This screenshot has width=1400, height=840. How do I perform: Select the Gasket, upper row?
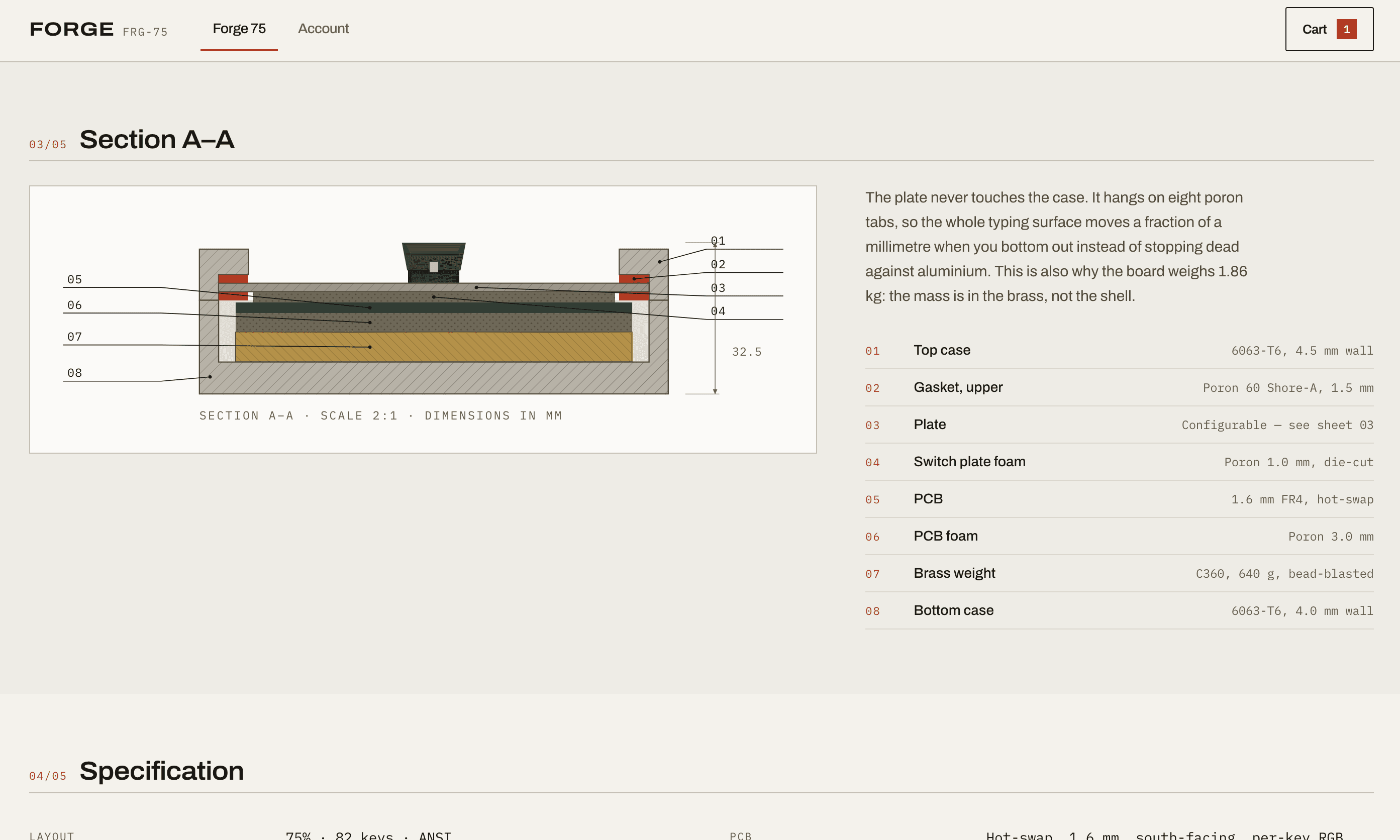click(x=1119, y=388)
